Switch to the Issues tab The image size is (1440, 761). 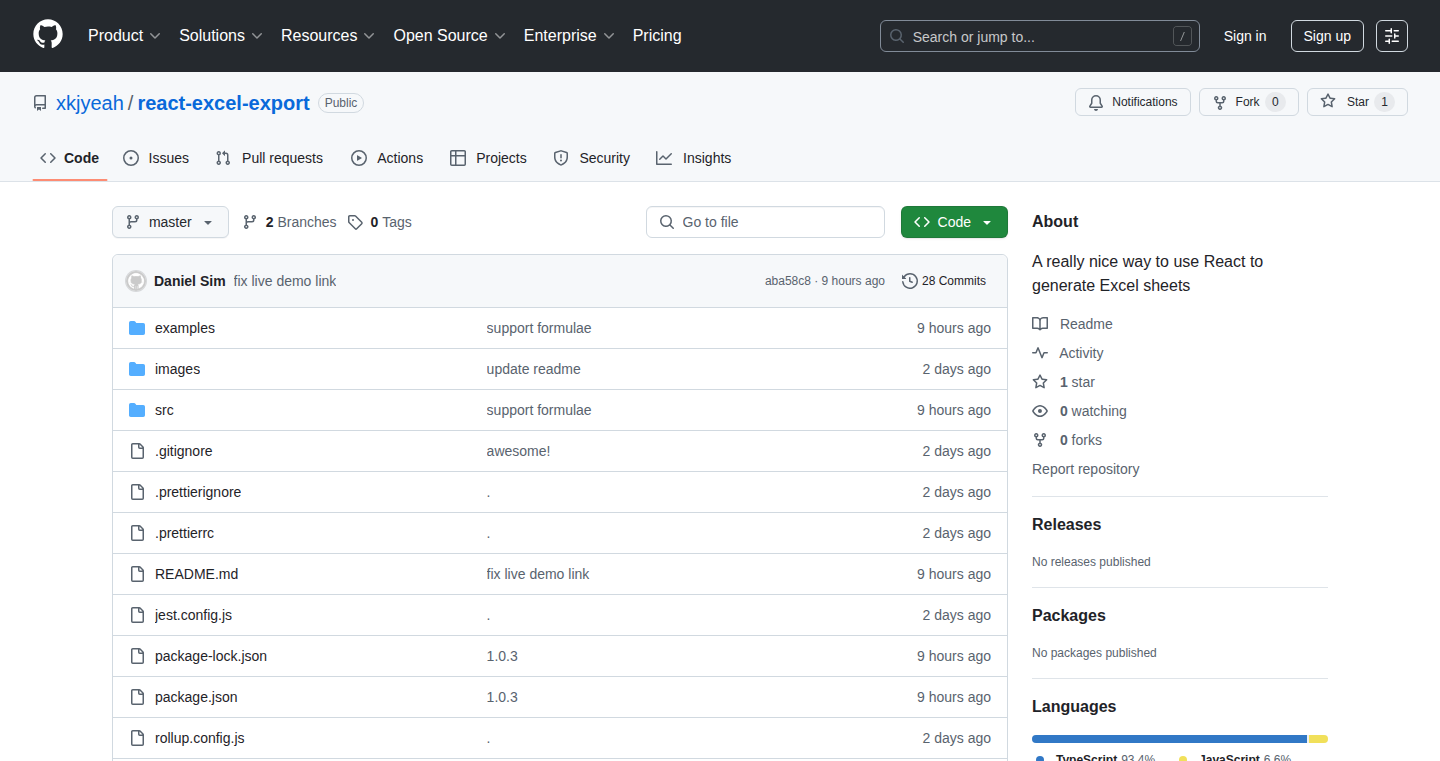[x=156, y=158]
